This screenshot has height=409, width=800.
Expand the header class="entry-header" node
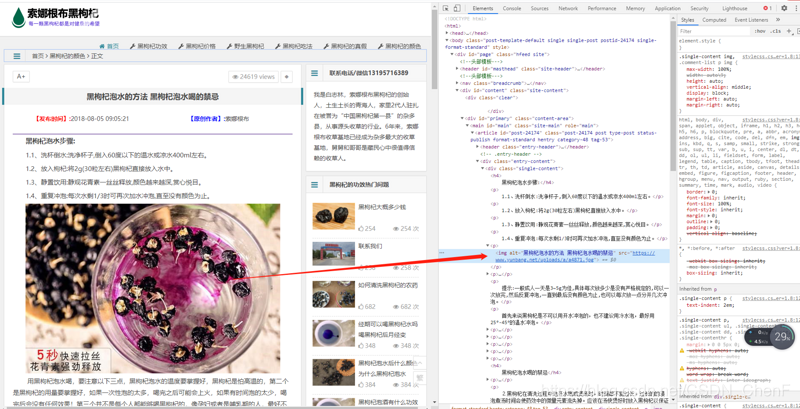tap(477, 147)
